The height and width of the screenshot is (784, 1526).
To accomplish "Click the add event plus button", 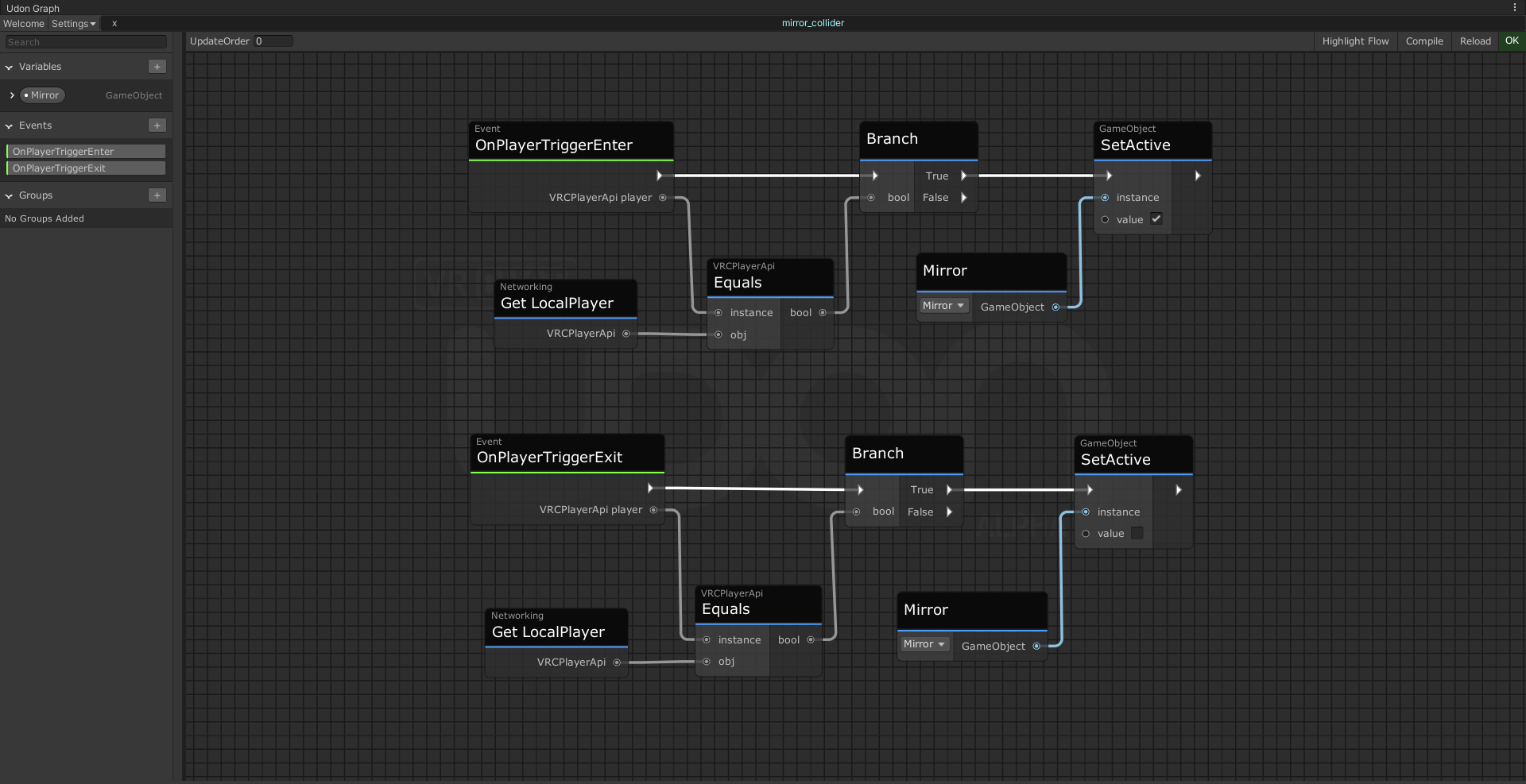I will tap(157, 126).
